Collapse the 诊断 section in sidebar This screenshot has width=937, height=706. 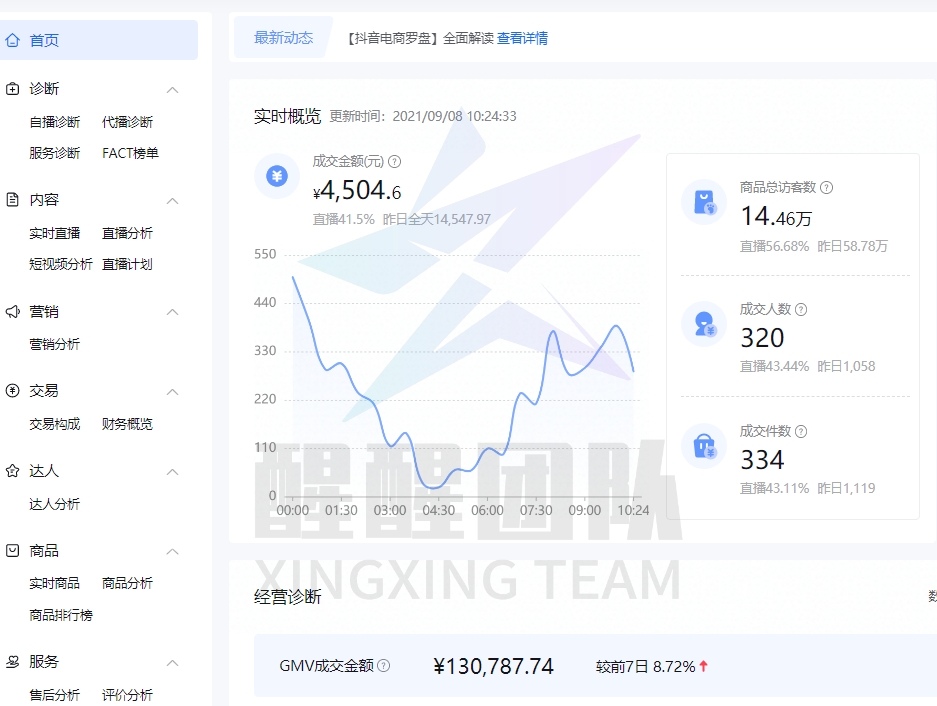coord(172,89)
